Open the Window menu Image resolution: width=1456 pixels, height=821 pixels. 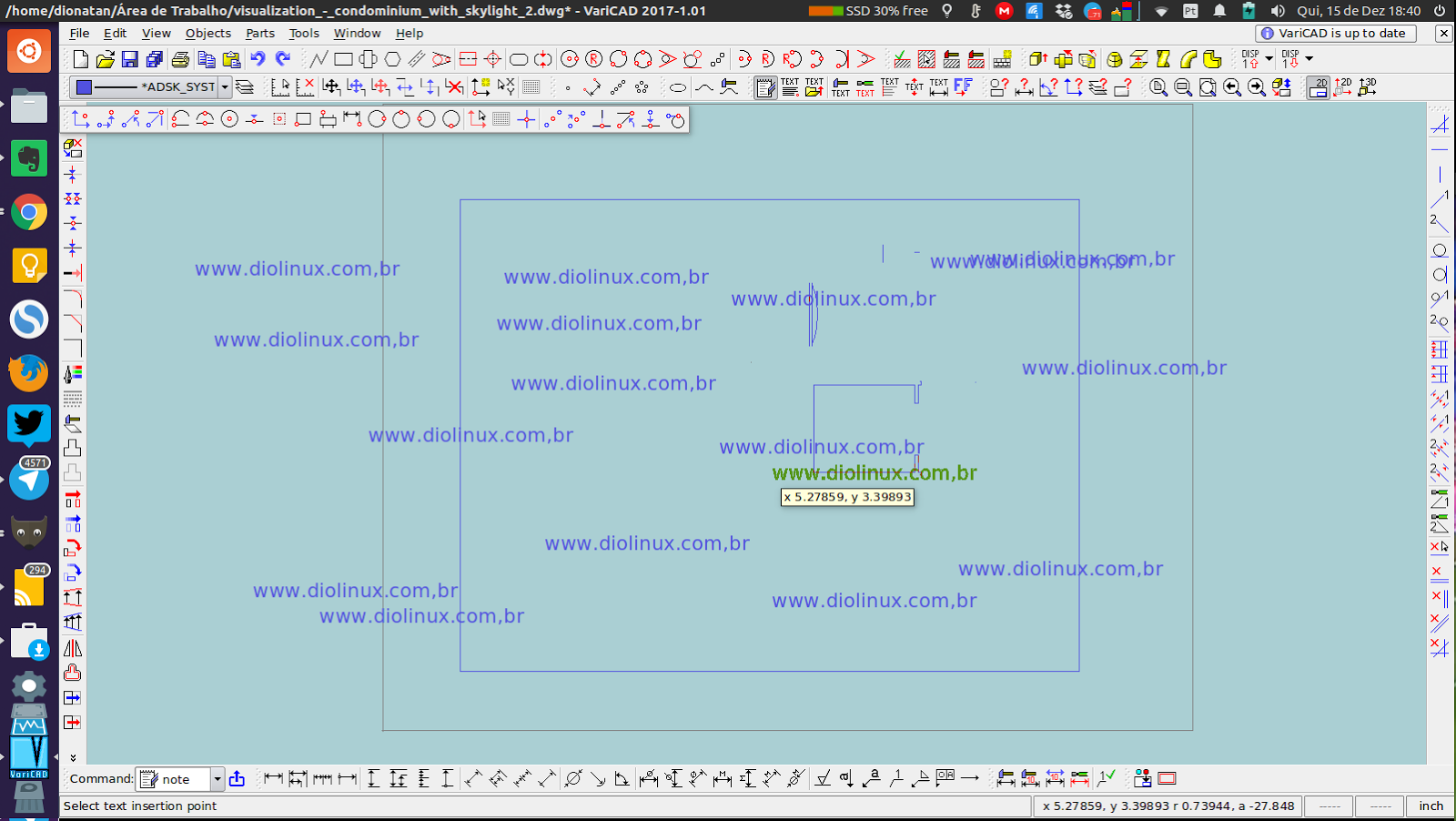click(x=357, y=33)
